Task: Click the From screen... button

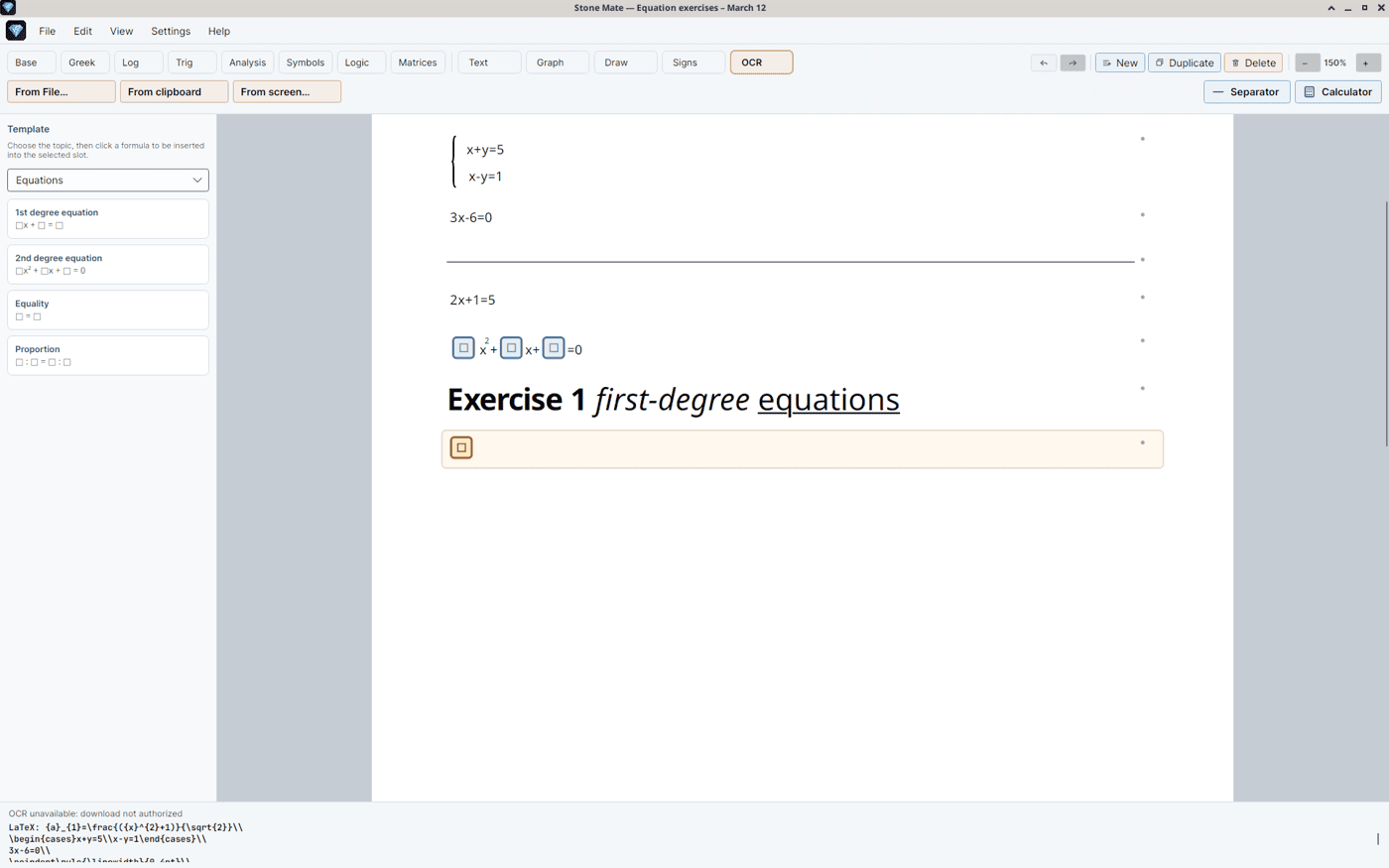Action: tap(287, 91)
